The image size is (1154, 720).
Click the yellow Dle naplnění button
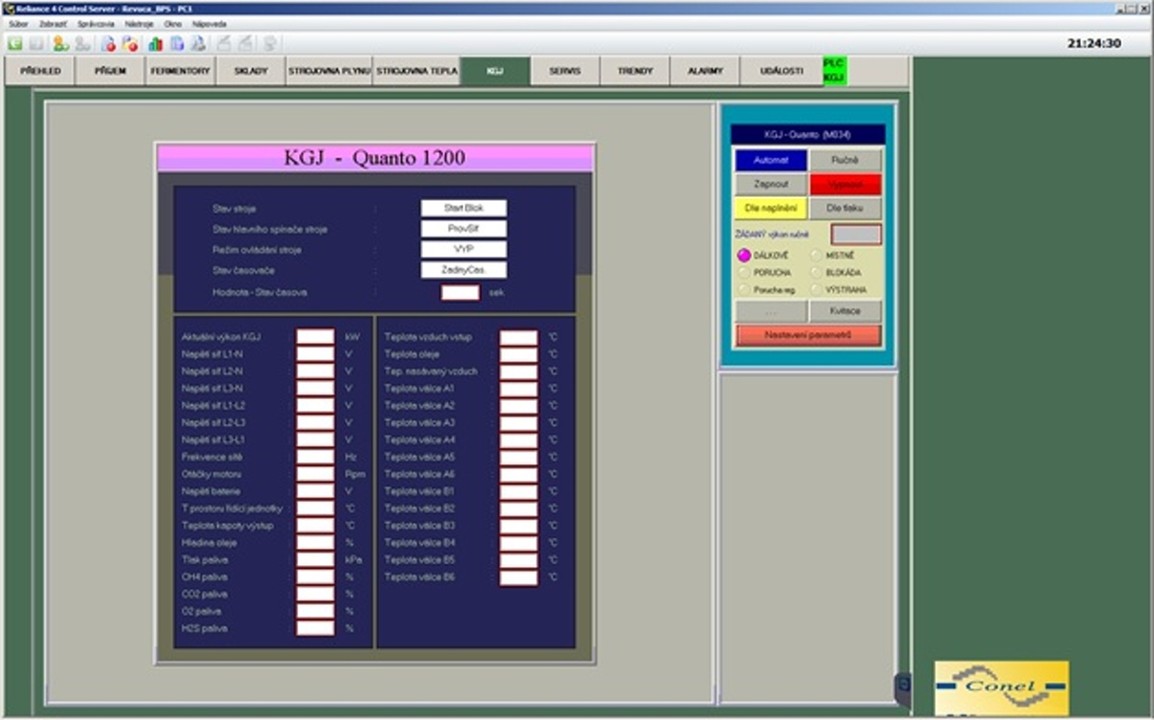coord(771,208)
